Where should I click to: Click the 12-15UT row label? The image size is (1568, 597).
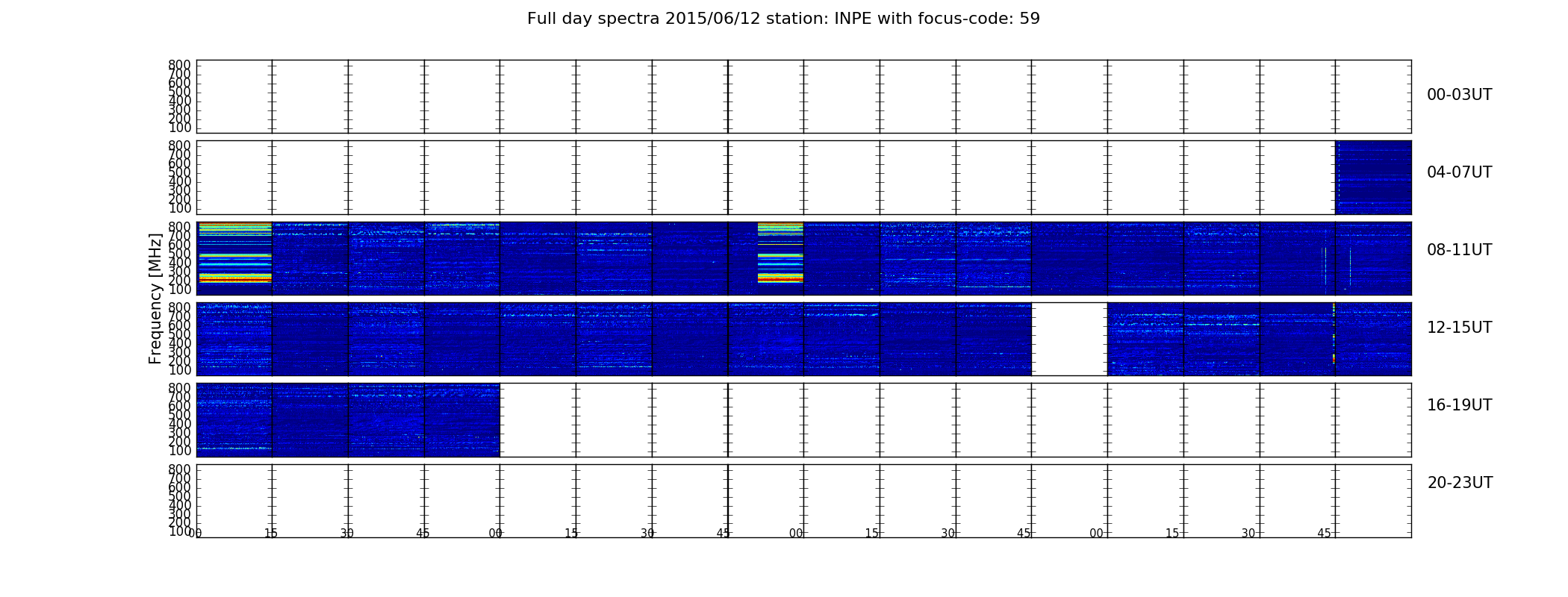click(1459, 328)
